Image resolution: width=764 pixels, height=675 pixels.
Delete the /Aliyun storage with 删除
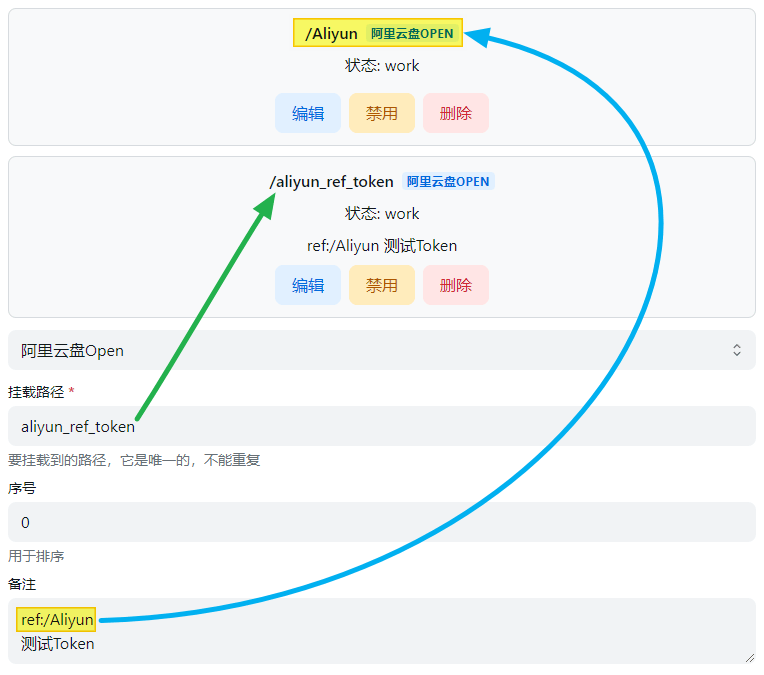(455, 113)
